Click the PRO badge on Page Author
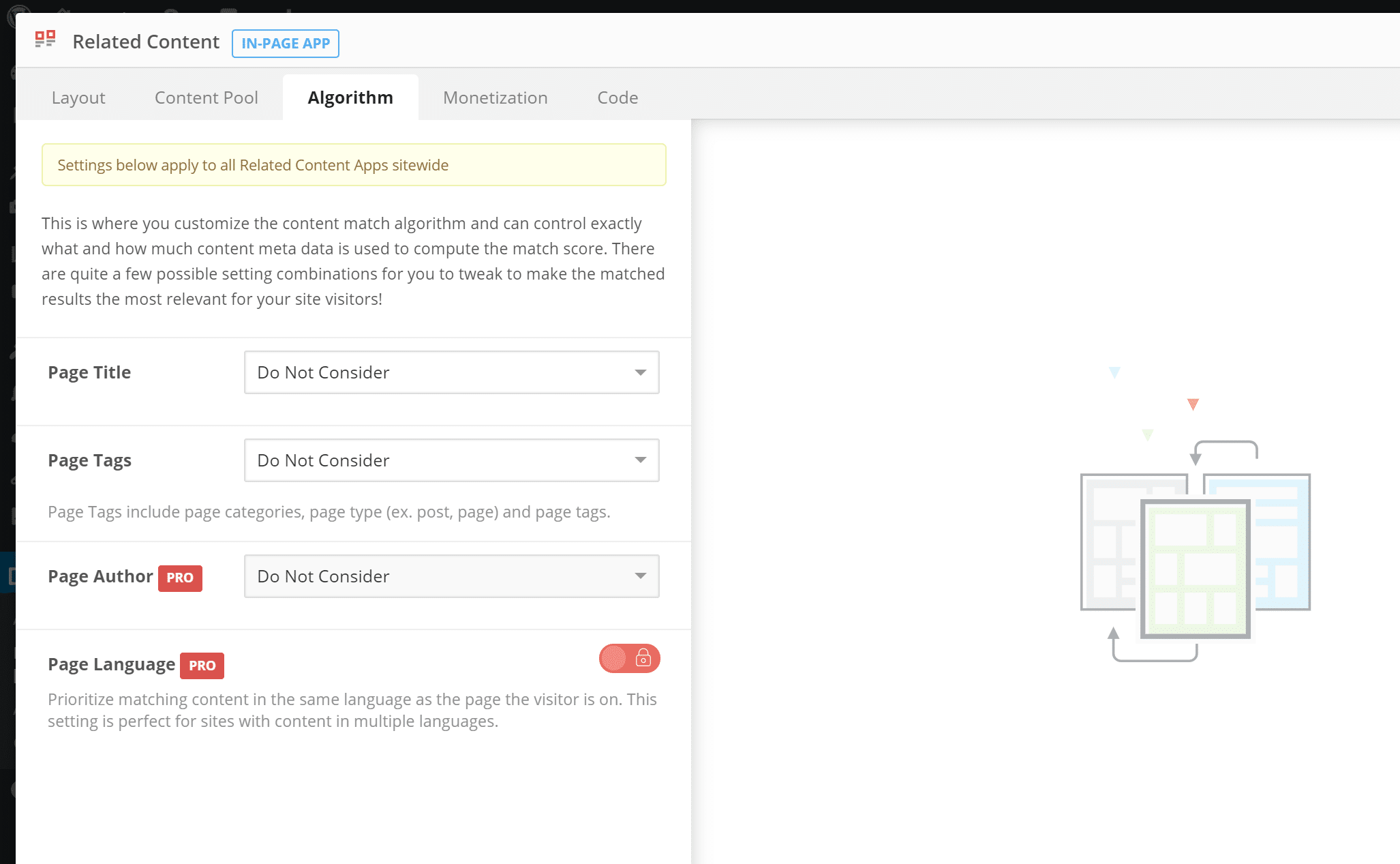Image resolution: width=1400 pixels, height=864 pixels. [x=178, y=578]
